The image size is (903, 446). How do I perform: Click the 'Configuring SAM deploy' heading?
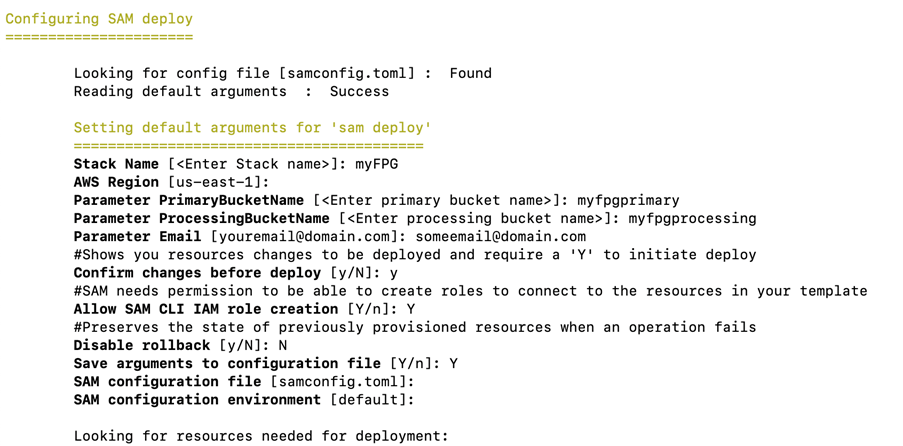coord(99,19)
